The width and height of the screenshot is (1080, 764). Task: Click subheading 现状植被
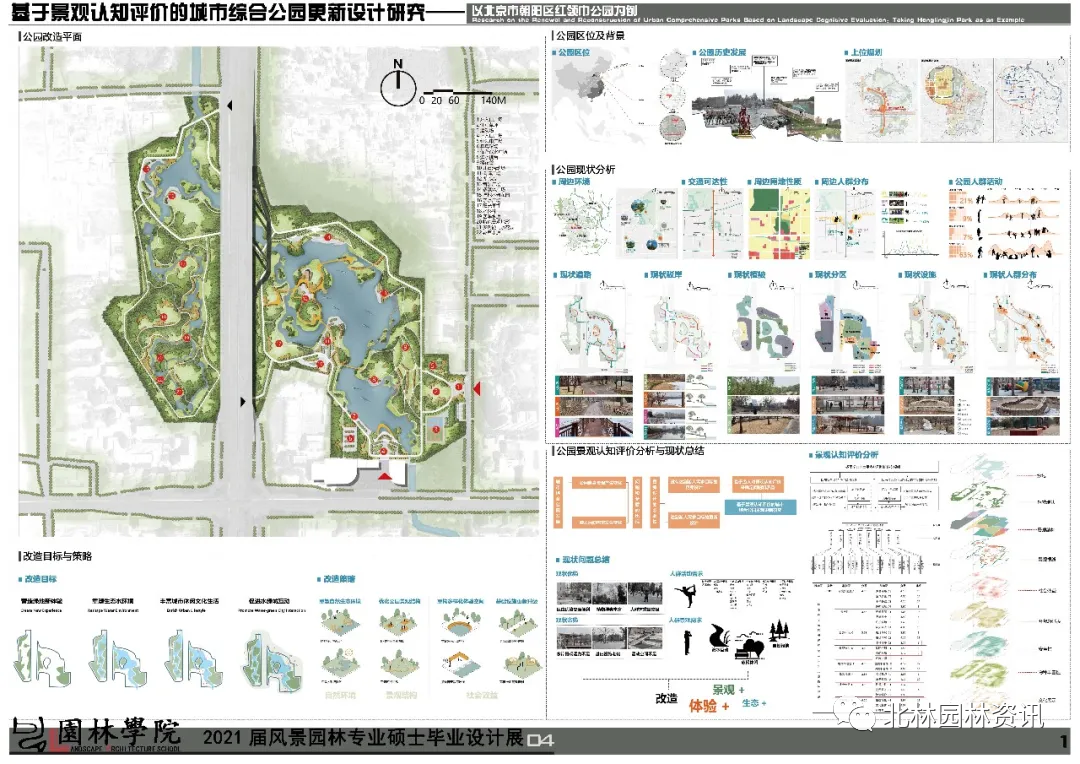click(749, 275)
